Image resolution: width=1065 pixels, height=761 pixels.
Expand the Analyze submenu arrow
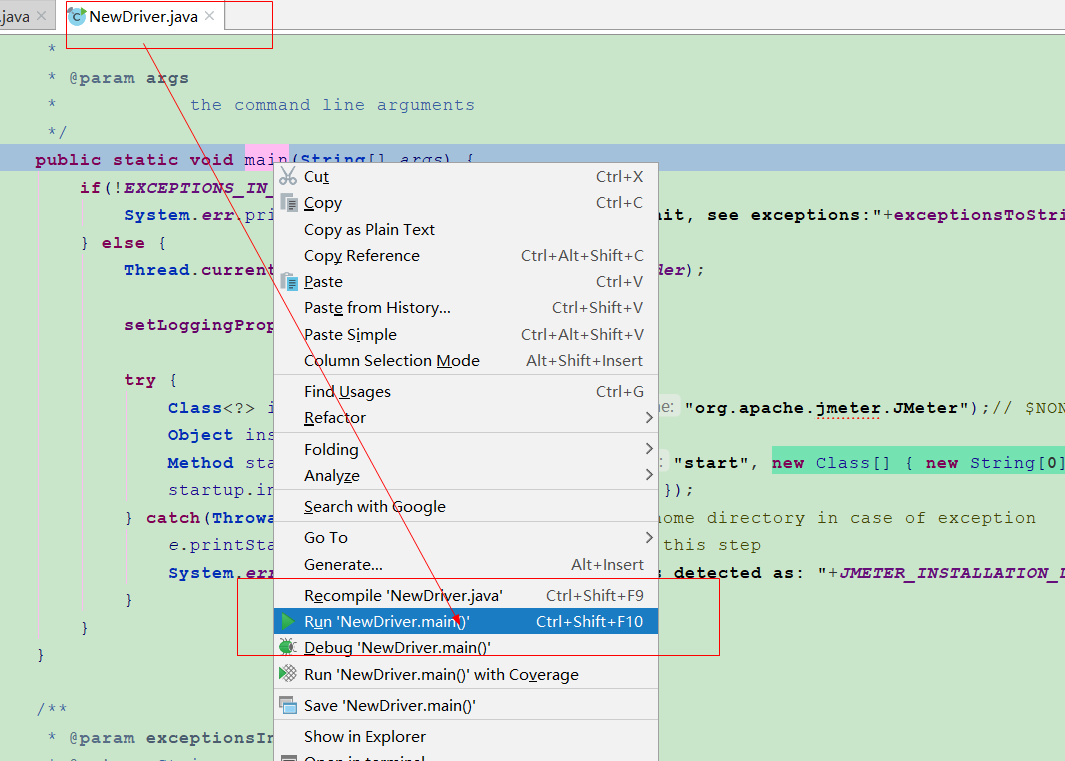pyautogui.click(x=649, y=474)
